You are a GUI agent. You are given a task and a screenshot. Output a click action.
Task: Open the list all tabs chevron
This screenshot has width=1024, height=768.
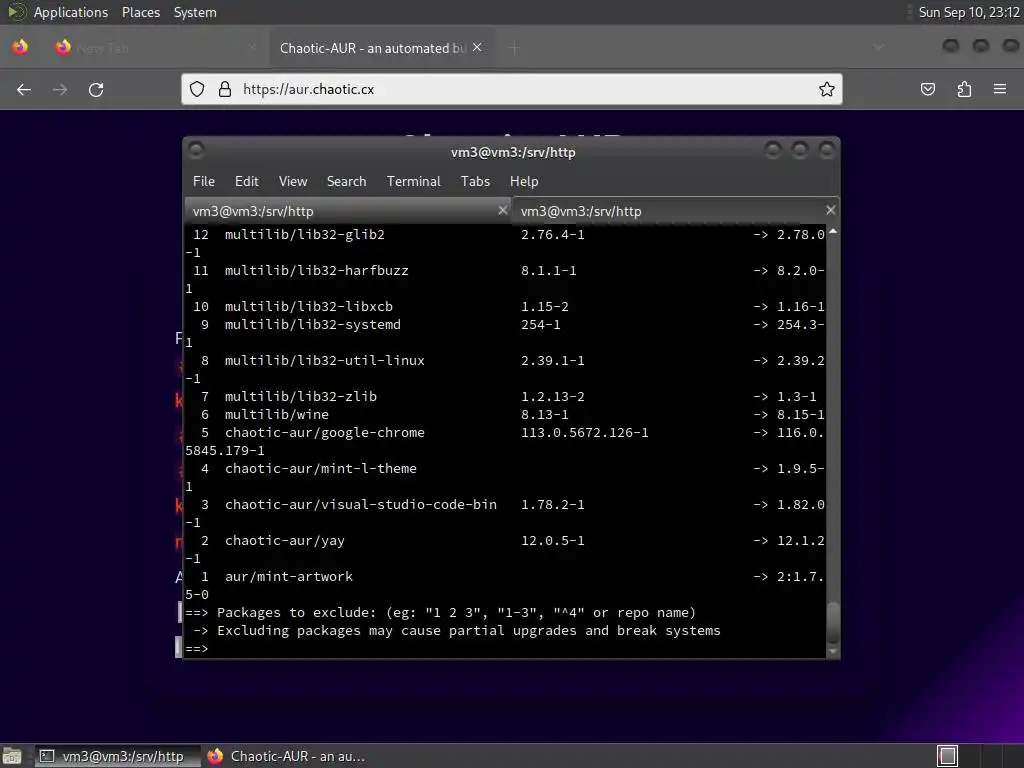878,47
